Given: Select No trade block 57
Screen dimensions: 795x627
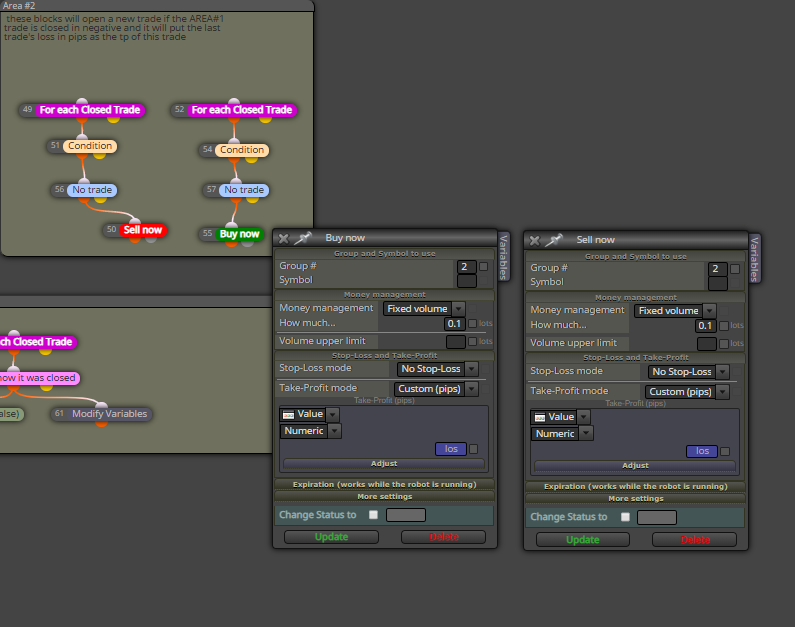Looking at the screenshot, I should [x=236, y=190].
